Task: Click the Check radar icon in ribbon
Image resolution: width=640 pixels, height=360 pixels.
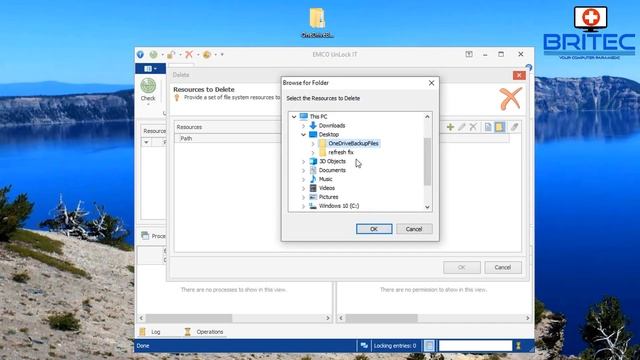Action: click(148, 86)
